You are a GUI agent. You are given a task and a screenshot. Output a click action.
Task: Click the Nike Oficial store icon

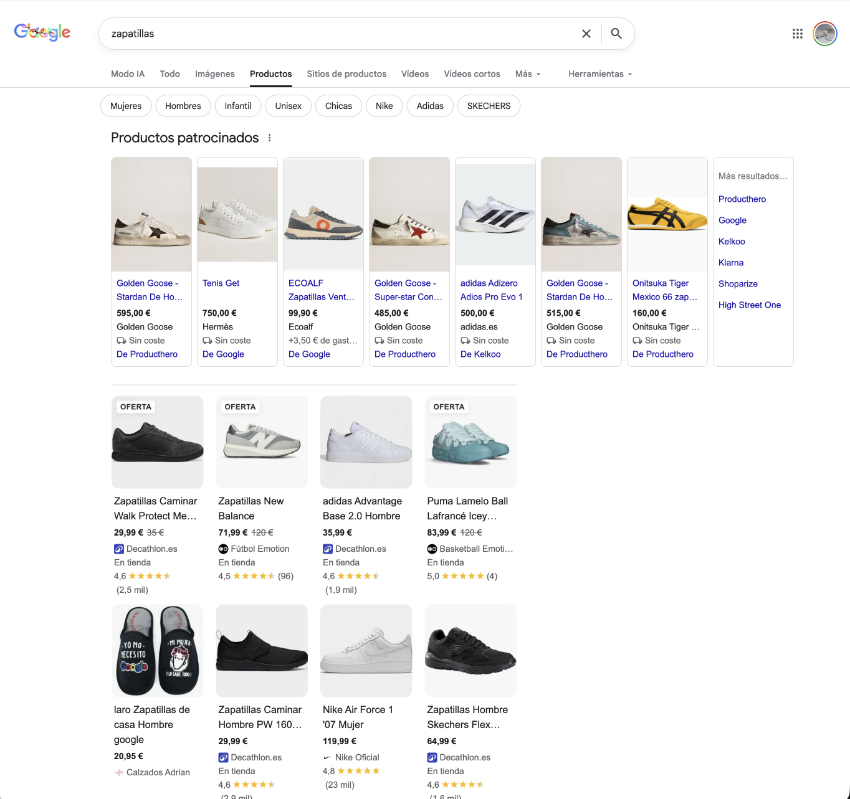[327, 757]
